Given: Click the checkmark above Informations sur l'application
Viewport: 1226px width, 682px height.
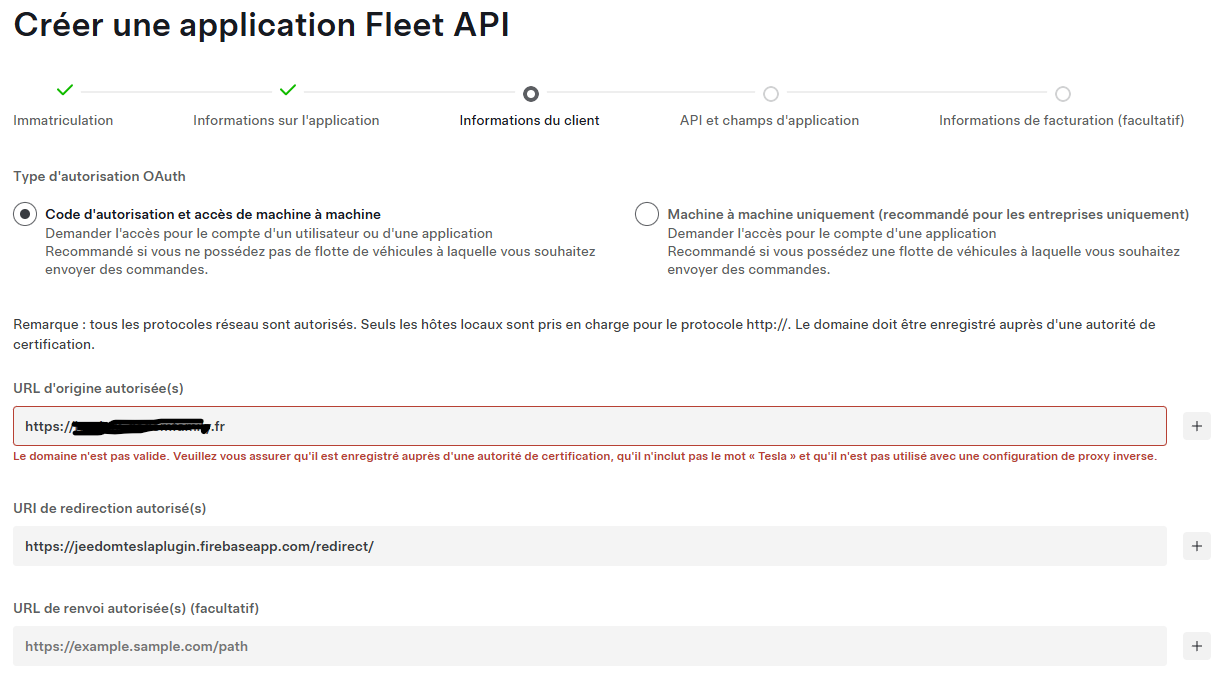Looking at the screenshot, I should coord(288,91).
